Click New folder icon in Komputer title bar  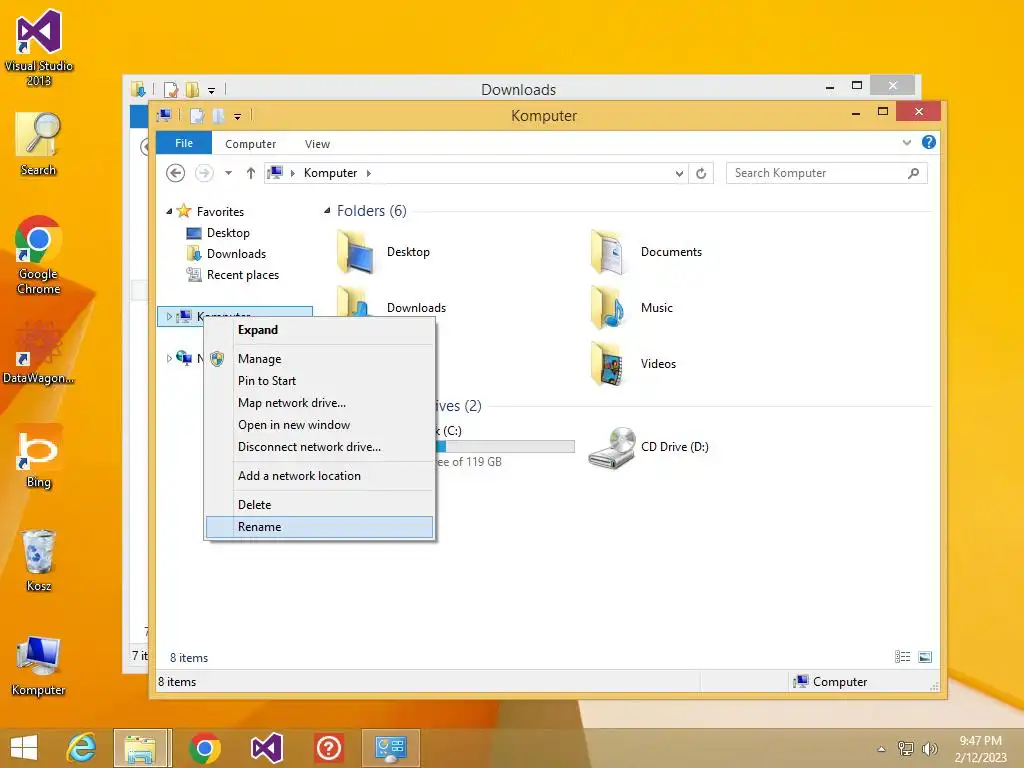point(219,116)
